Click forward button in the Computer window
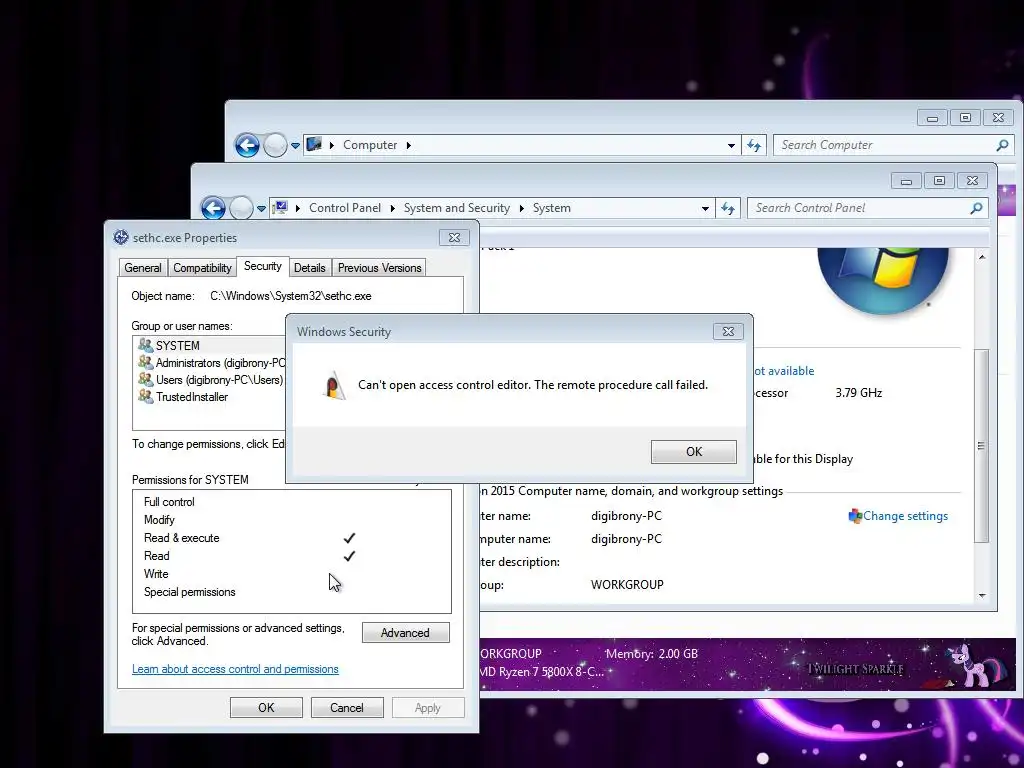The image size is (1024, 768). (275, 145)
